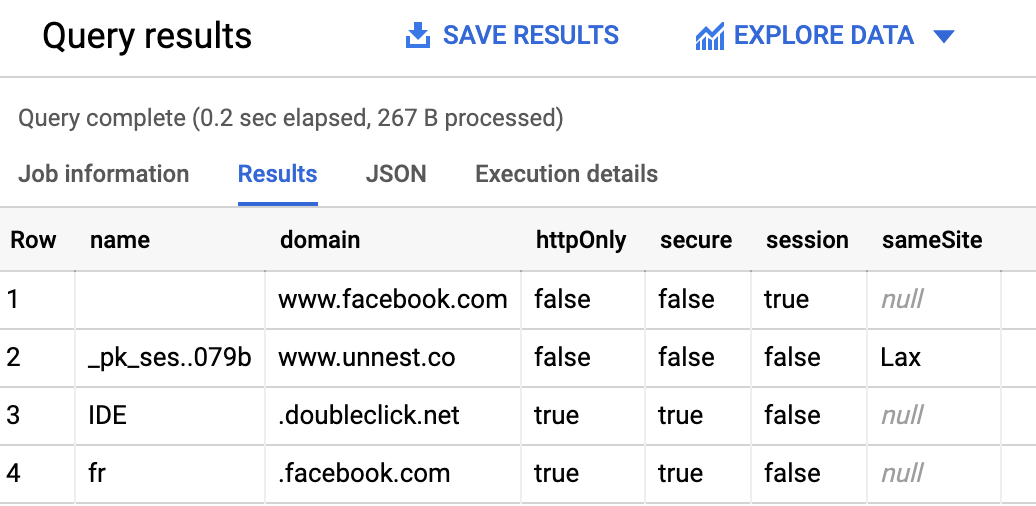Open the Job information tab
The width and height of the screenshot is (1036, 506).
pyautogui.click(x=103, y=174)
